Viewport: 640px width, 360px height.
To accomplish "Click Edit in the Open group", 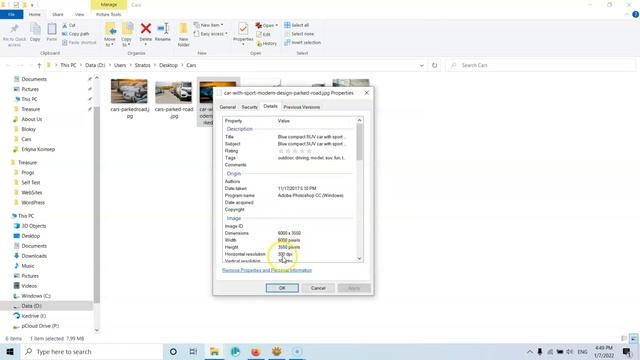I will tap(263, 34).
